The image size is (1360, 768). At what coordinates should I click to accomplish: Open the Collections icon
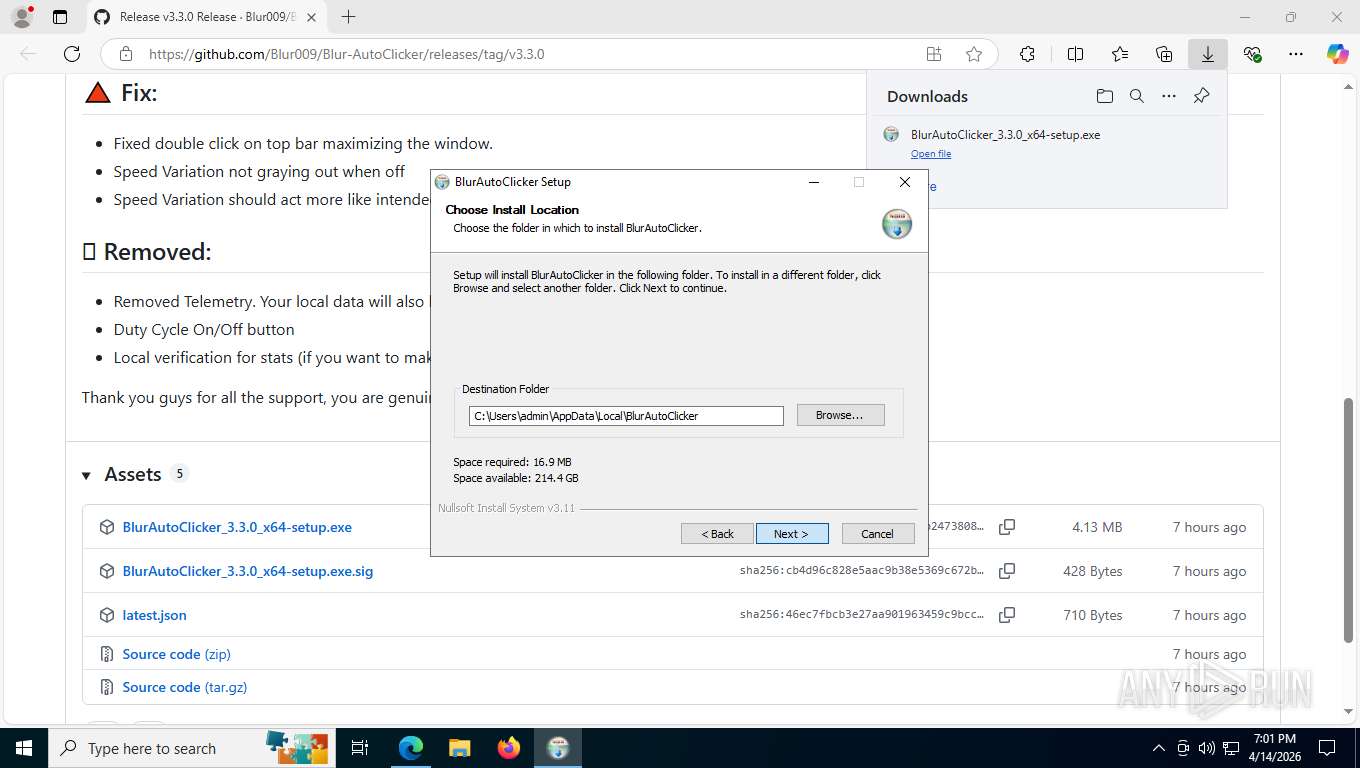[1163, 54]
